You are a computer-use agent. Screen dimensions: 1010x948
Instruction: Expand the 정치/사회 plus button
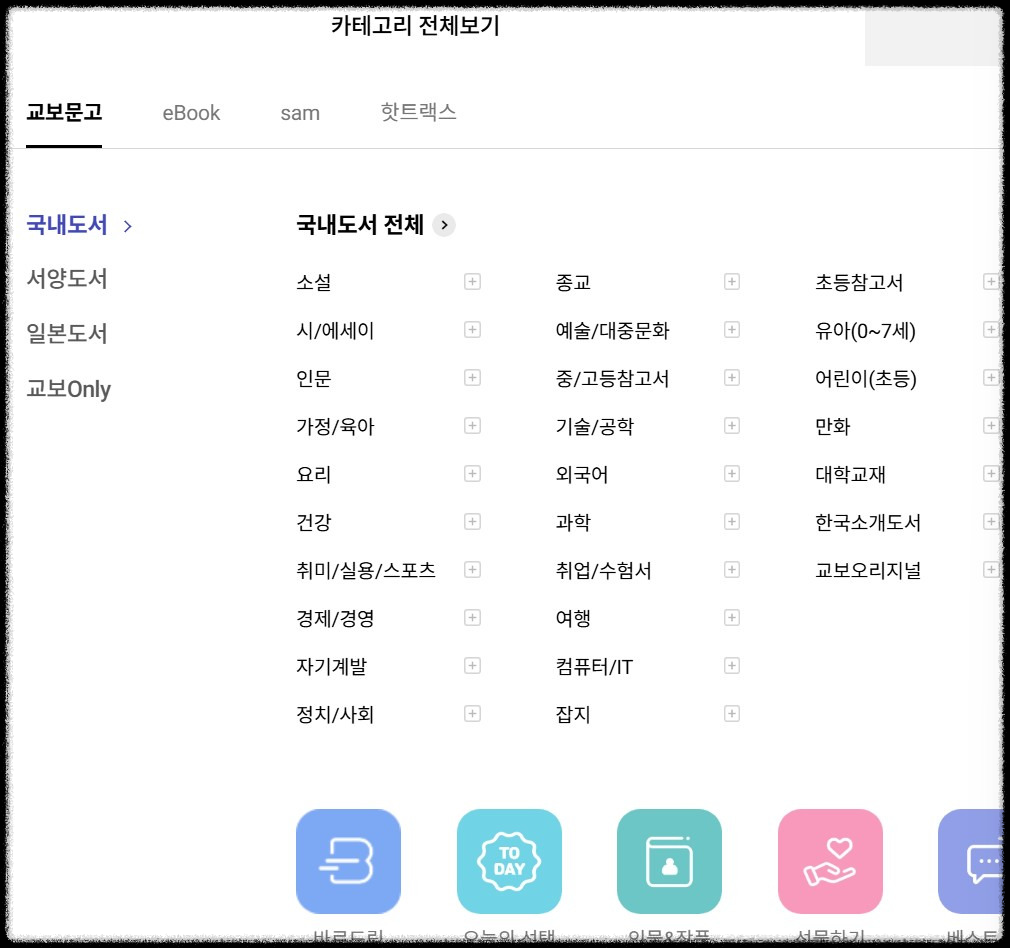(x=472, y=714)
